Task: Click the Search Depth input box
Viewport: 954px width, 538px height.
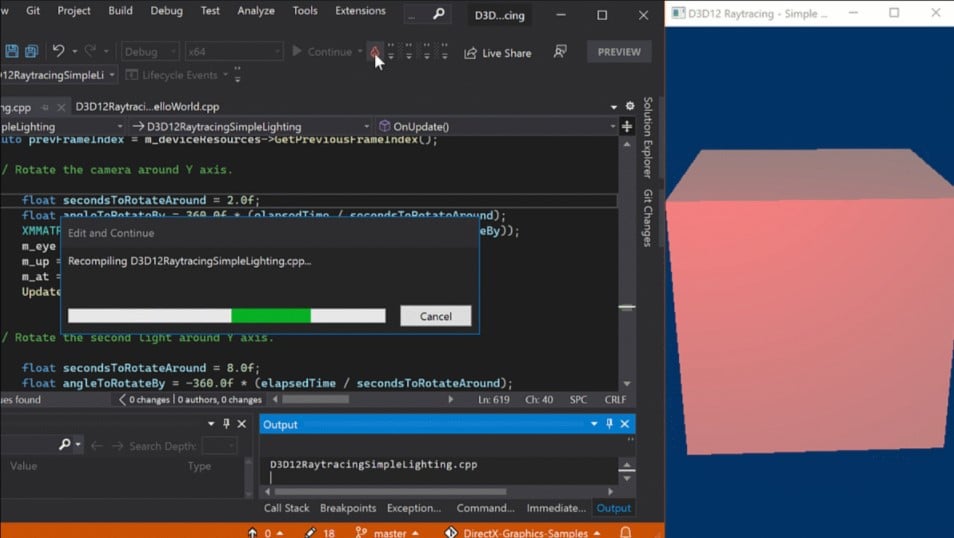Action: point(219,446)
